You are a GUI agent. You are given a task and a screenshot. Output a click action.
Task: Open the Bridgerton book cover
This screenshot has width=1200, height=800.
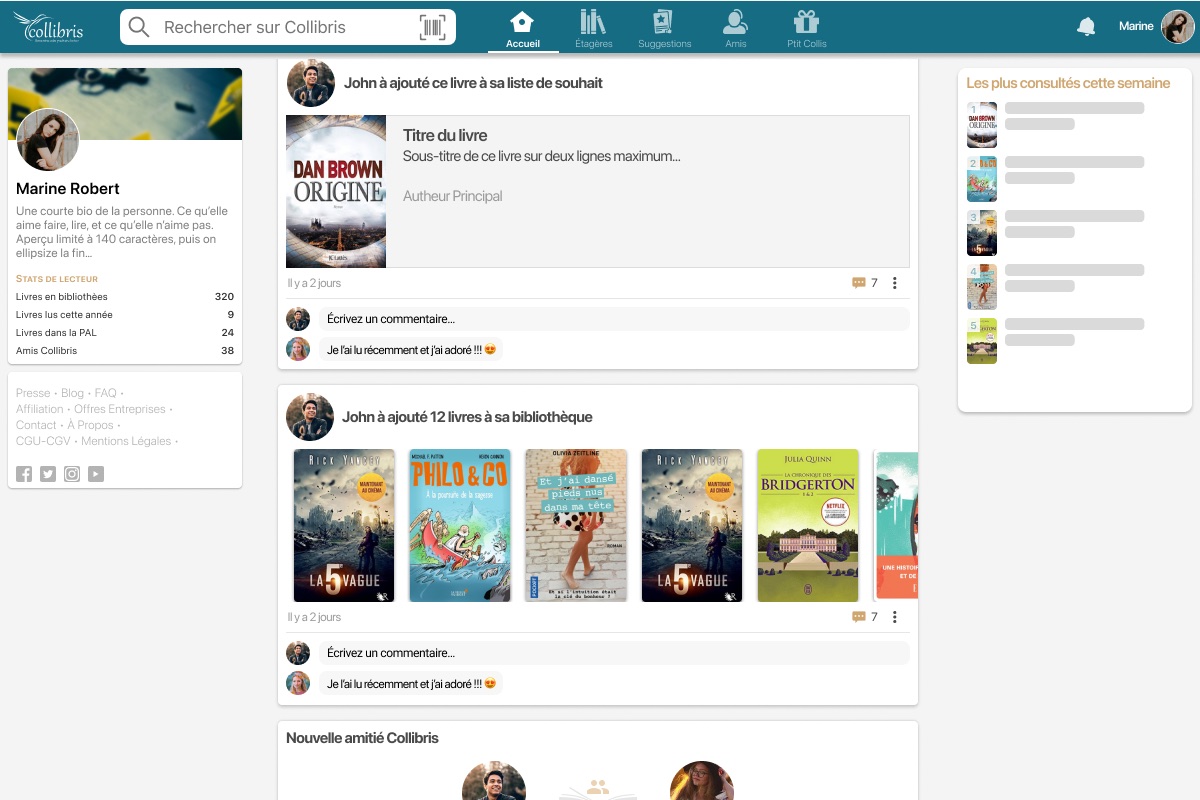coord(808,526)
